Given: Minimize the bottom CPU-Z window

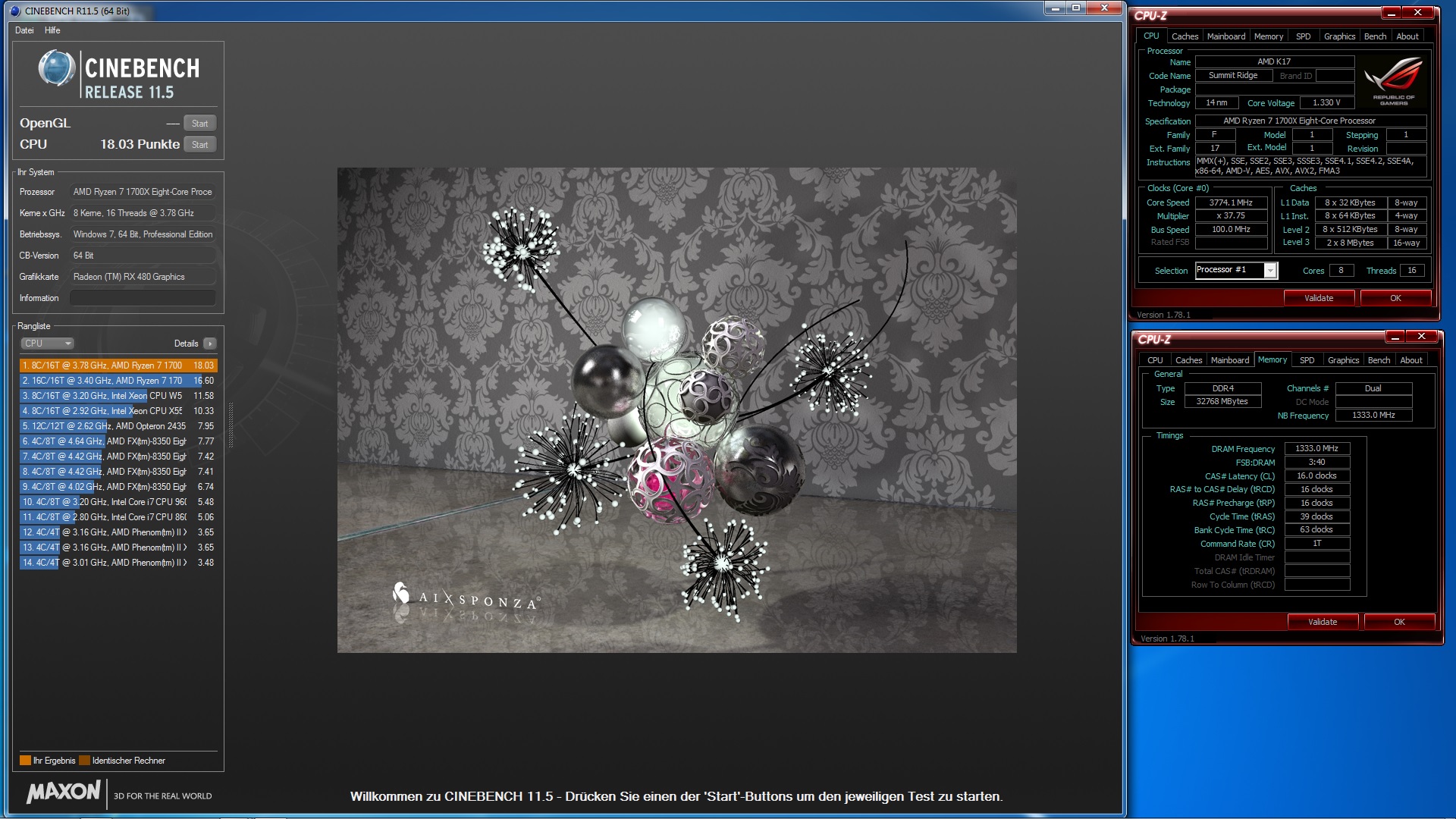Looking at the screenshot, I should pyautogui.click(x=1395, y=336).
